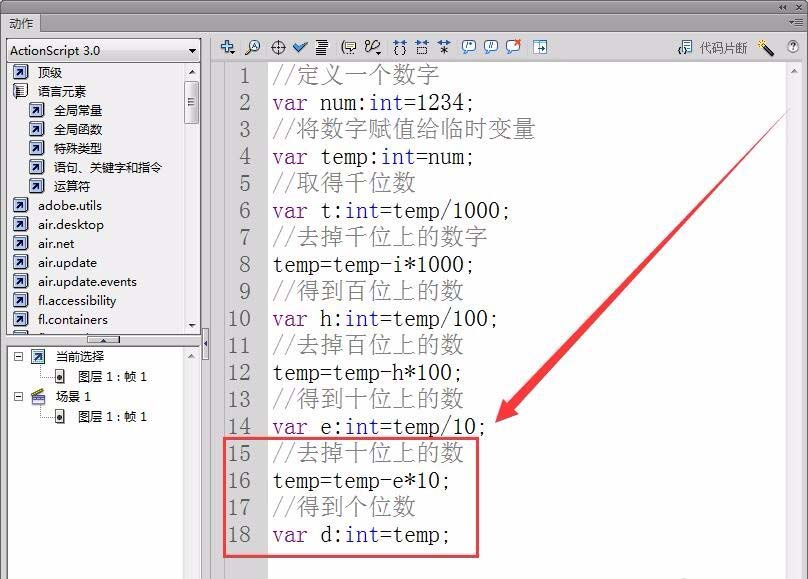Collapse the 语言元素 tree node

(x=20, y=92)
